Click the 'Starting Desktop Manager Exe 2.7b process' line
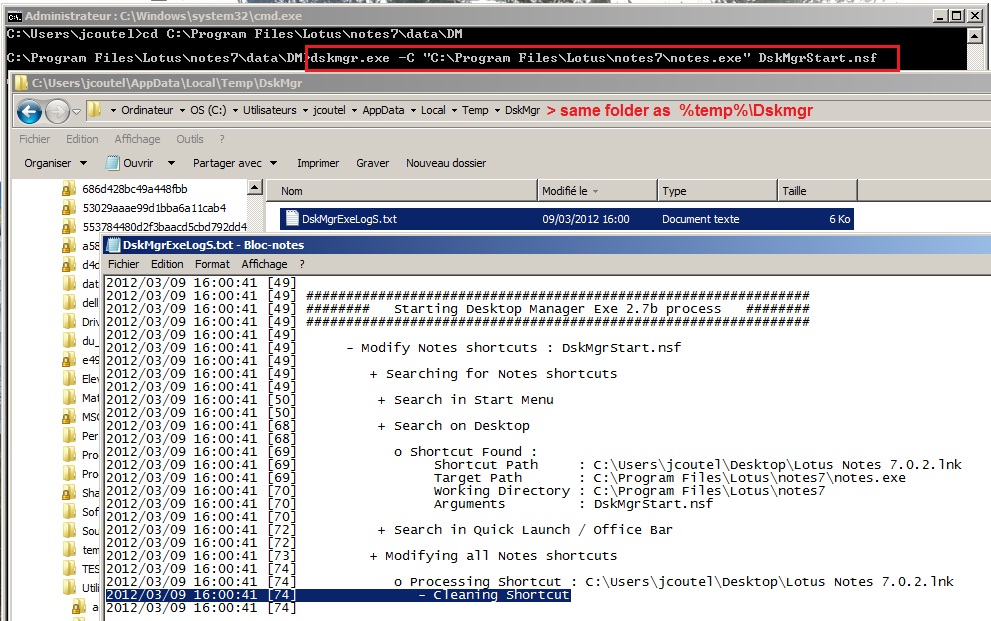This screenshot has width=991, height=621. (x=557, y=309)
